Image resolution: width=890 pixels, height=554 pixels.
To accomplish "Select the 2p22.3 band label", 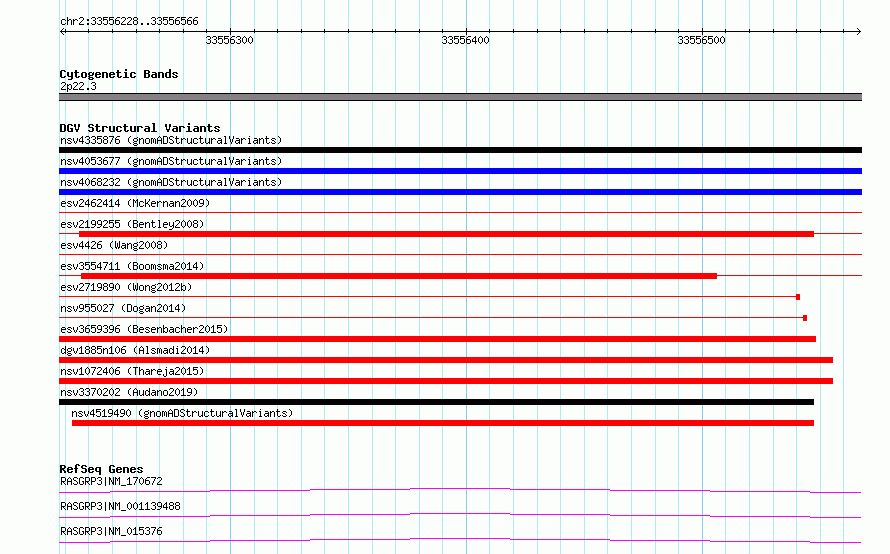I will (78, 86).
